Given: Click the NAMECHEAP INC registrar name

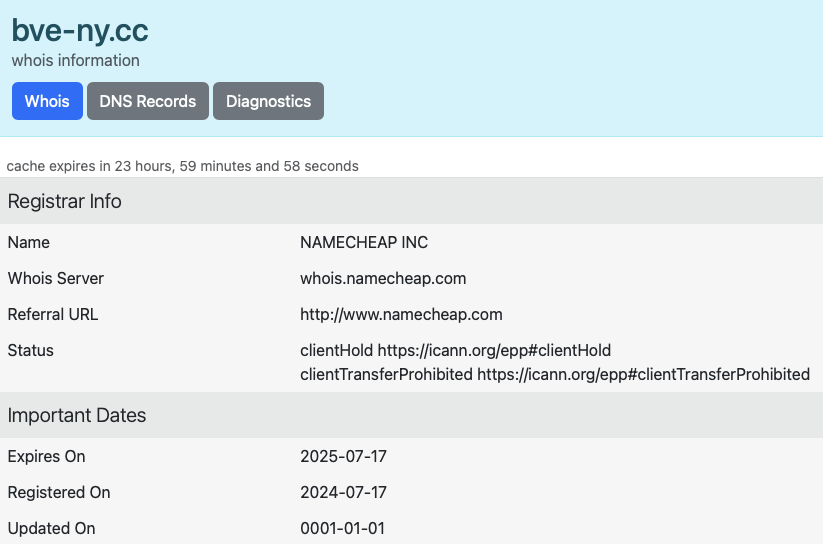Looking at the screenshot, I should click(364, 242).
